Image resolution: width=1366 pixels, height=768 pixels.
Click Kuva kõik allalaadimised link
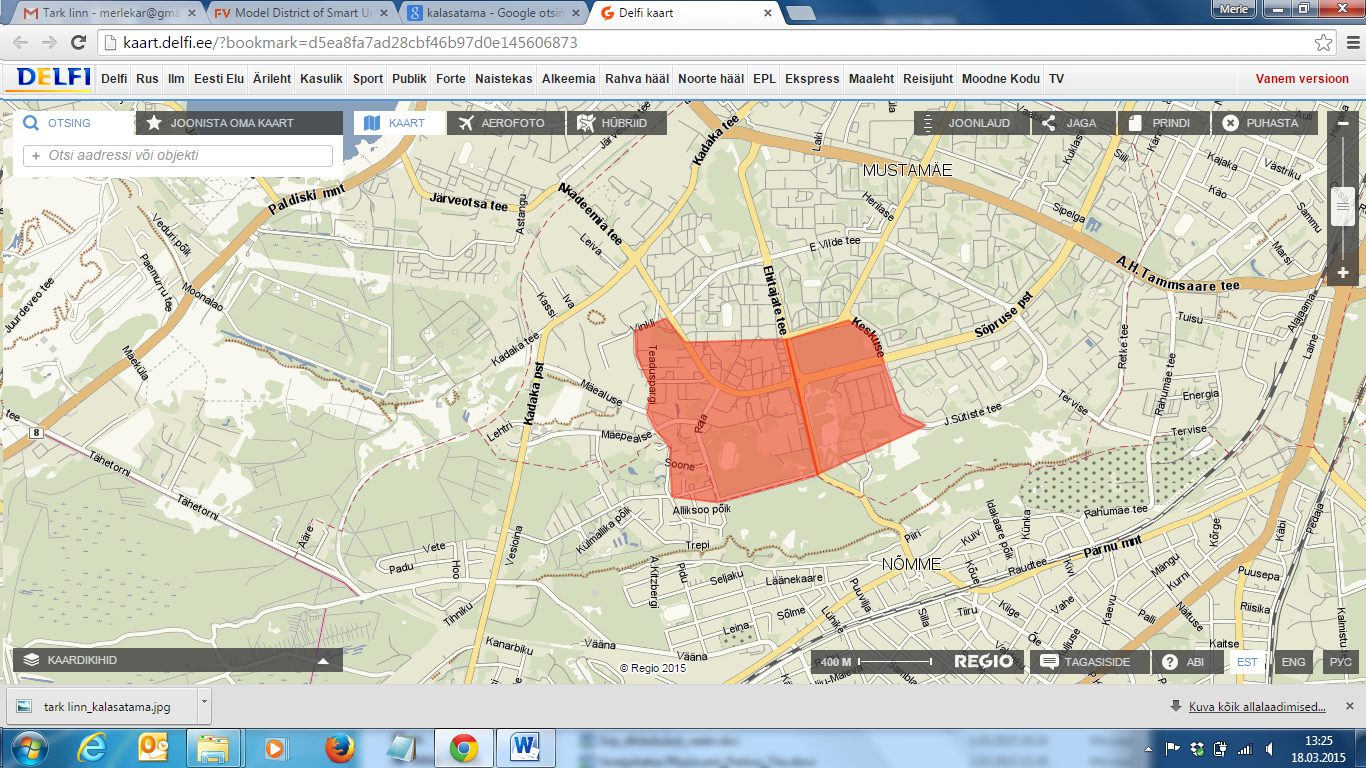tap(1257, 707)
